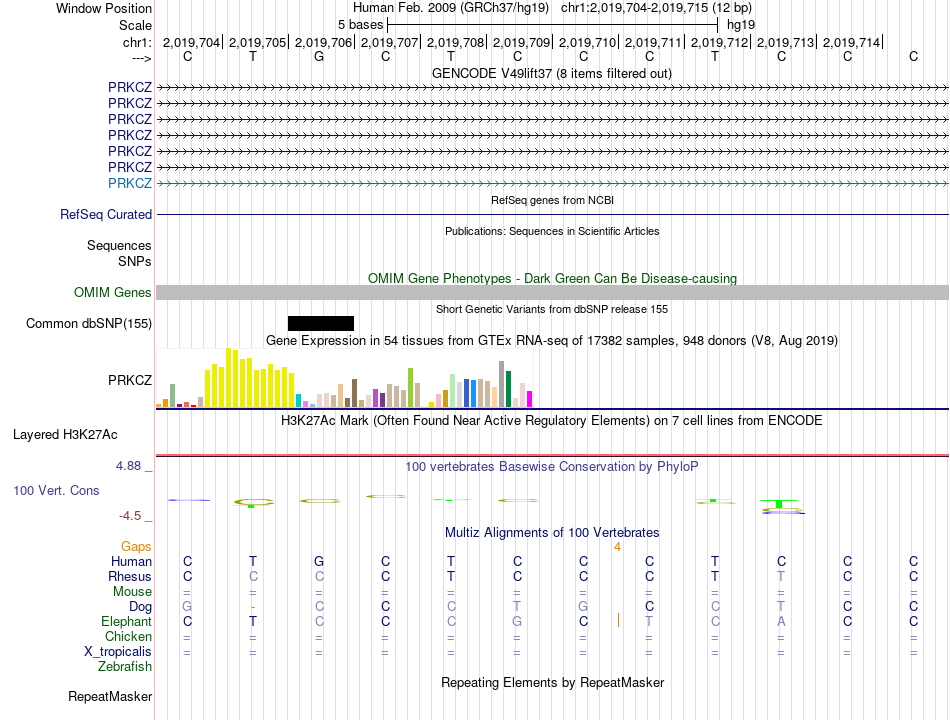Open Short Genetic Variants from dbSNP title
The height and width of the screenshot is (720, 950).
[x=552, y=309]
